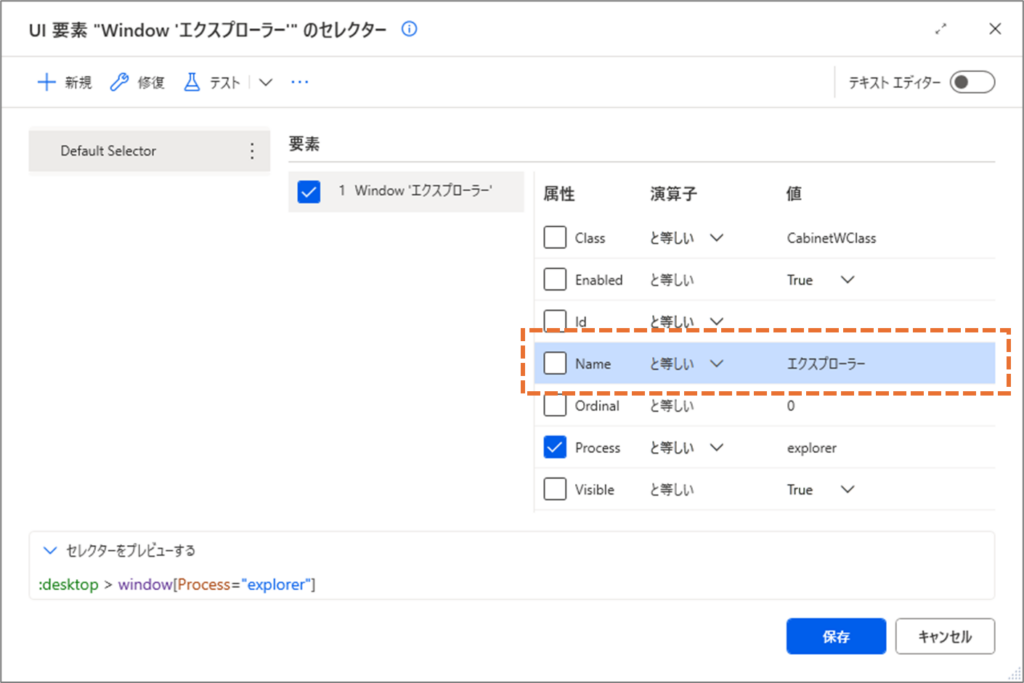Viewport: 1024px width, 683px height.
Task: Enable the Name attribute checkbox
Action: pyautogui.click(x=554, y=363)
